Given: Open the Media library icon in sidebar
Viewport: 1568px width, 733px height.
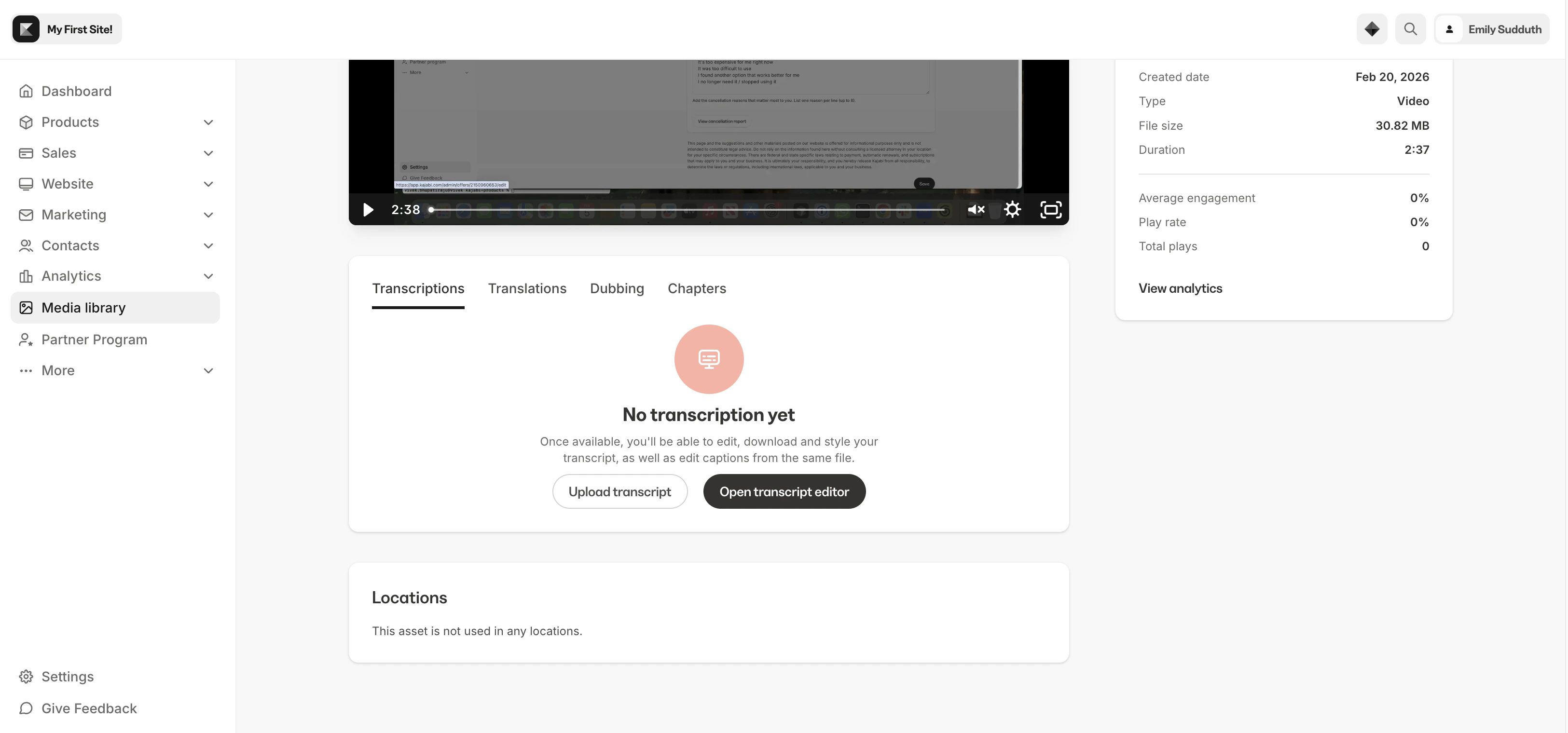Looking at the screenshot, I should [x=26, y=308].
